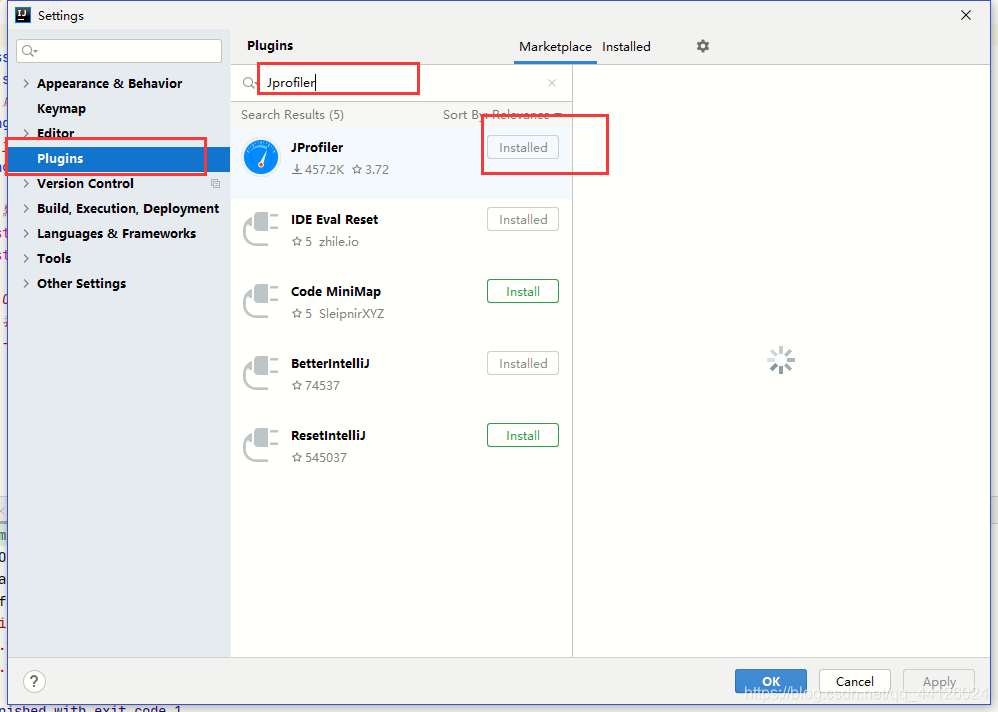Expand the Tools section
The width and height of the screenshot is (998, 712).
click(26, 258)
